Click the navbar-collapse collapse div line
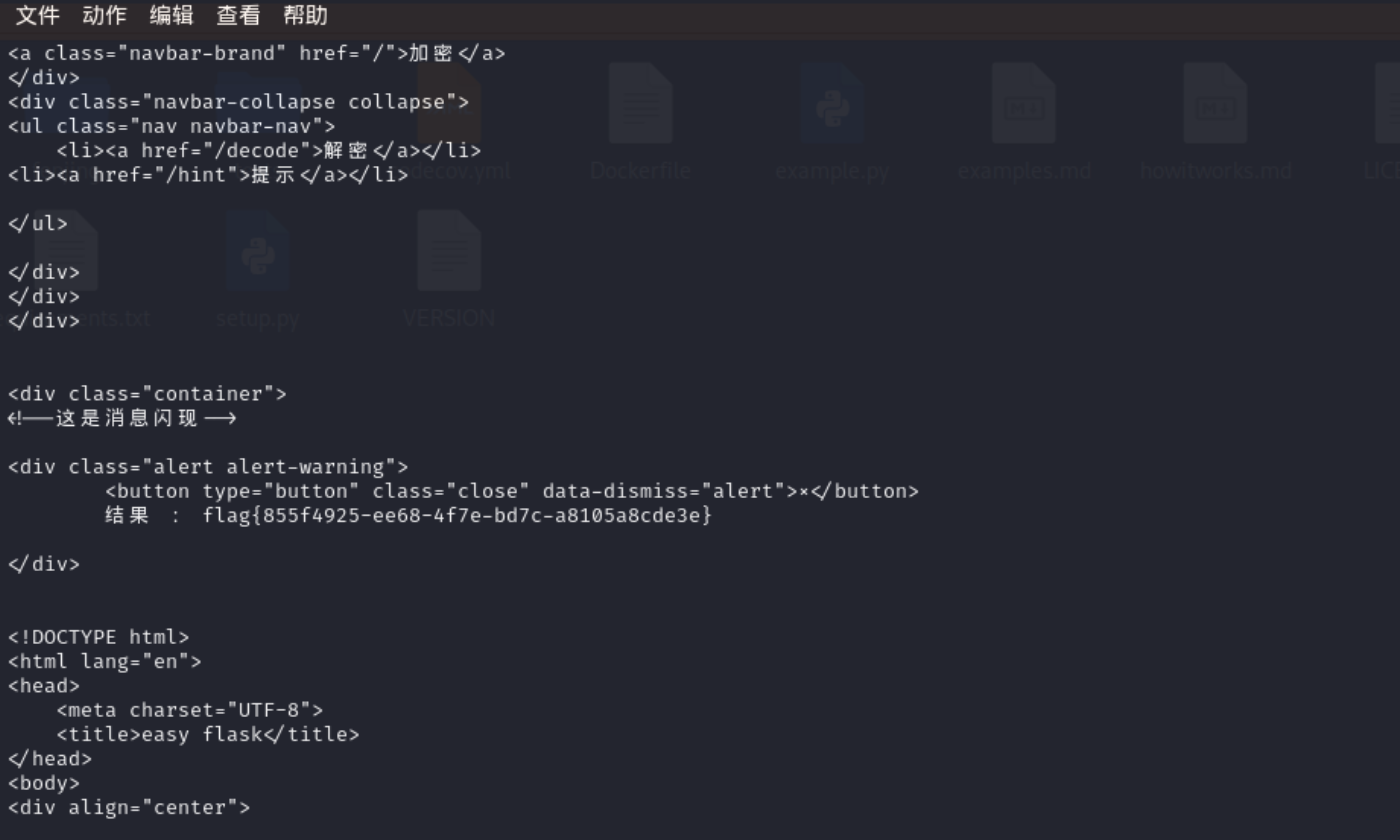 click(238, 102)
